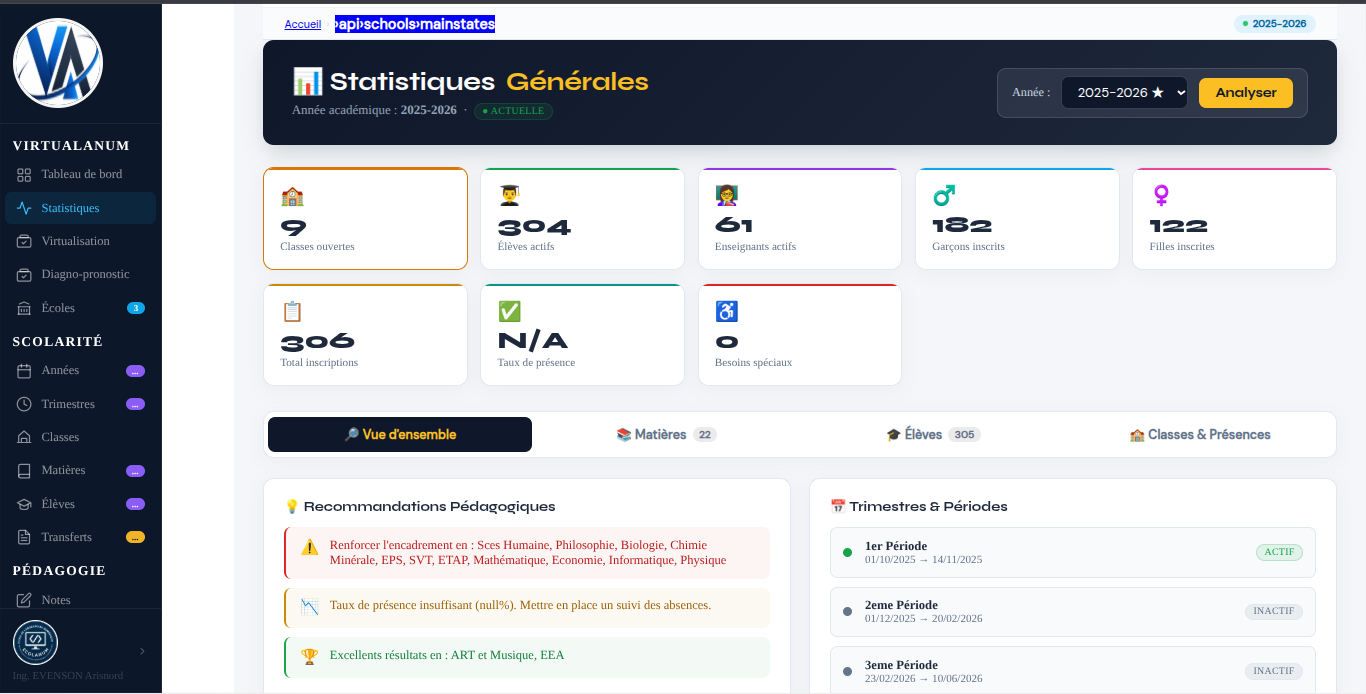This screenshot has height=694, width=1366.
Task: Select the Filles inscrites card showing 122
Action: coord(1235,219)
